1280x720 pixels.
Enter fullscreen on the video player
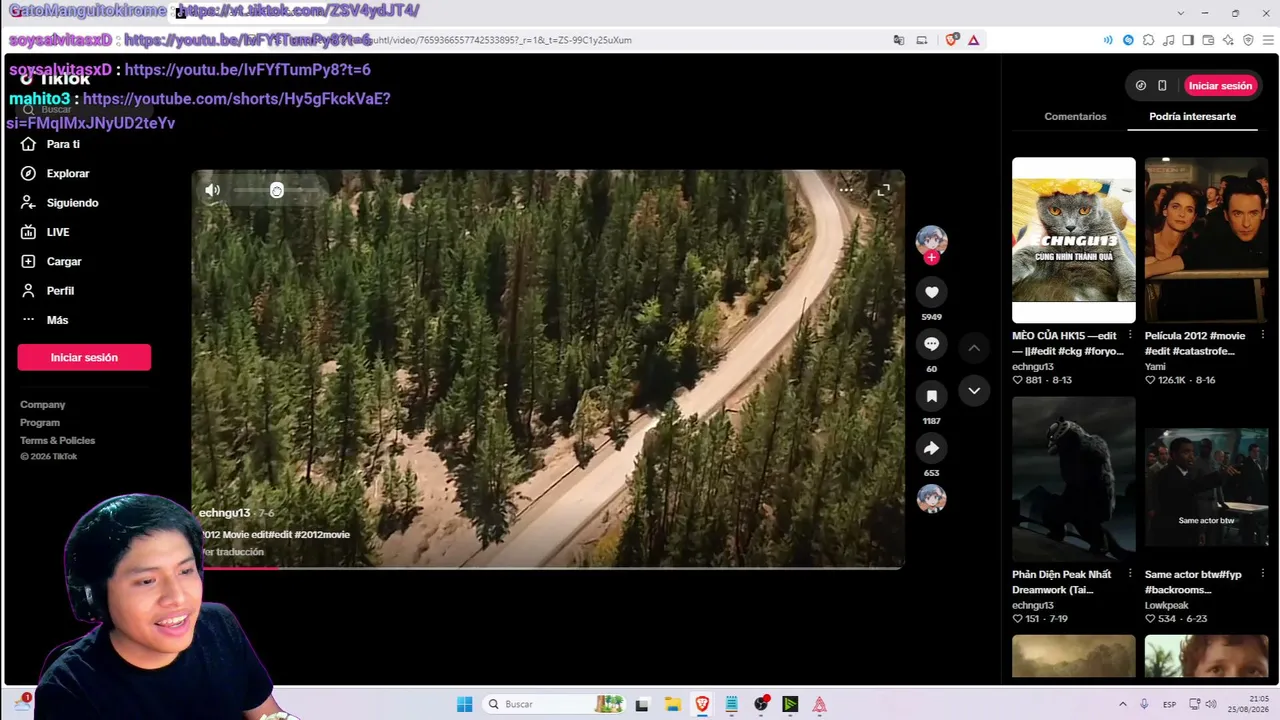[x=884, y=189]
